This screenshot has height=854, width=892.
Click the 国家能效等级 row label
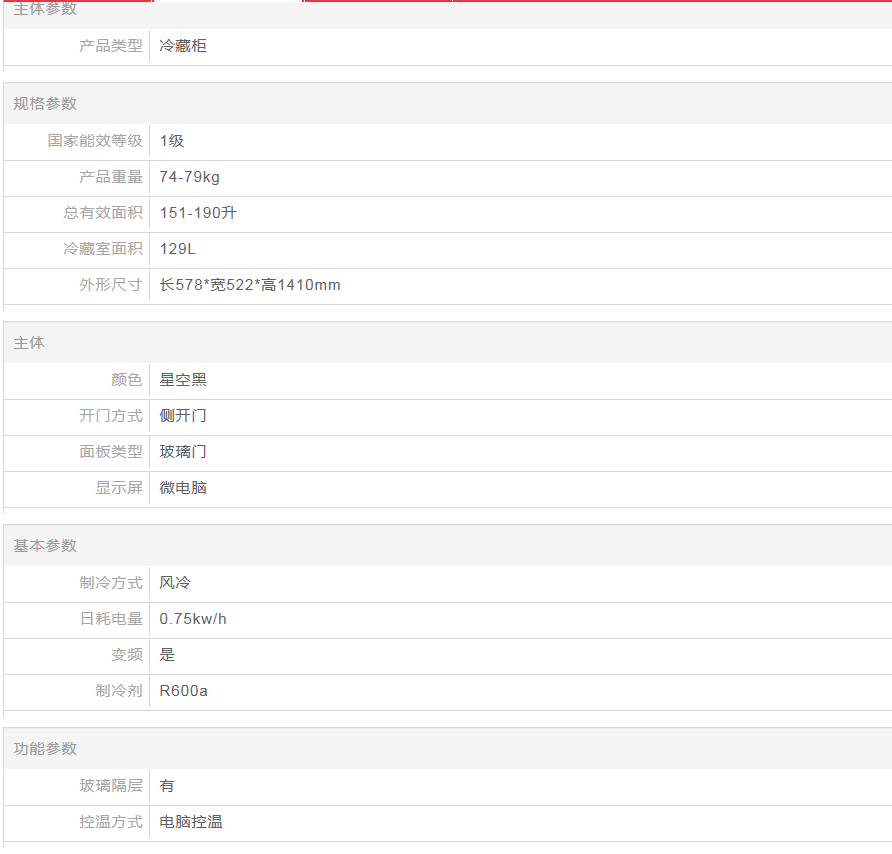[95, 141]
